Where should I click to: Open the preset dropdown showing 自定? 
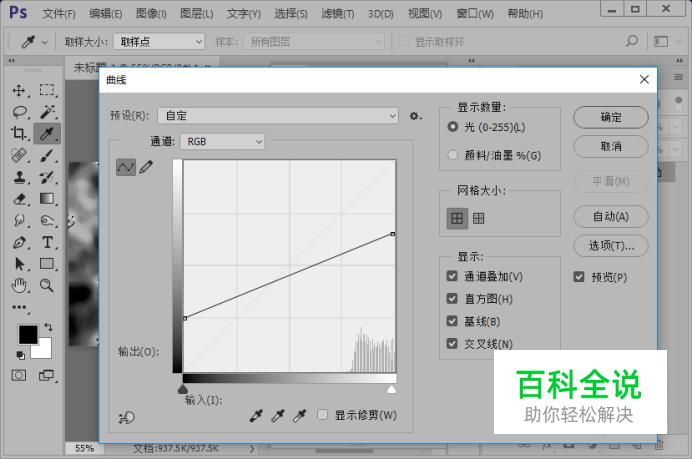coord(278,116)
